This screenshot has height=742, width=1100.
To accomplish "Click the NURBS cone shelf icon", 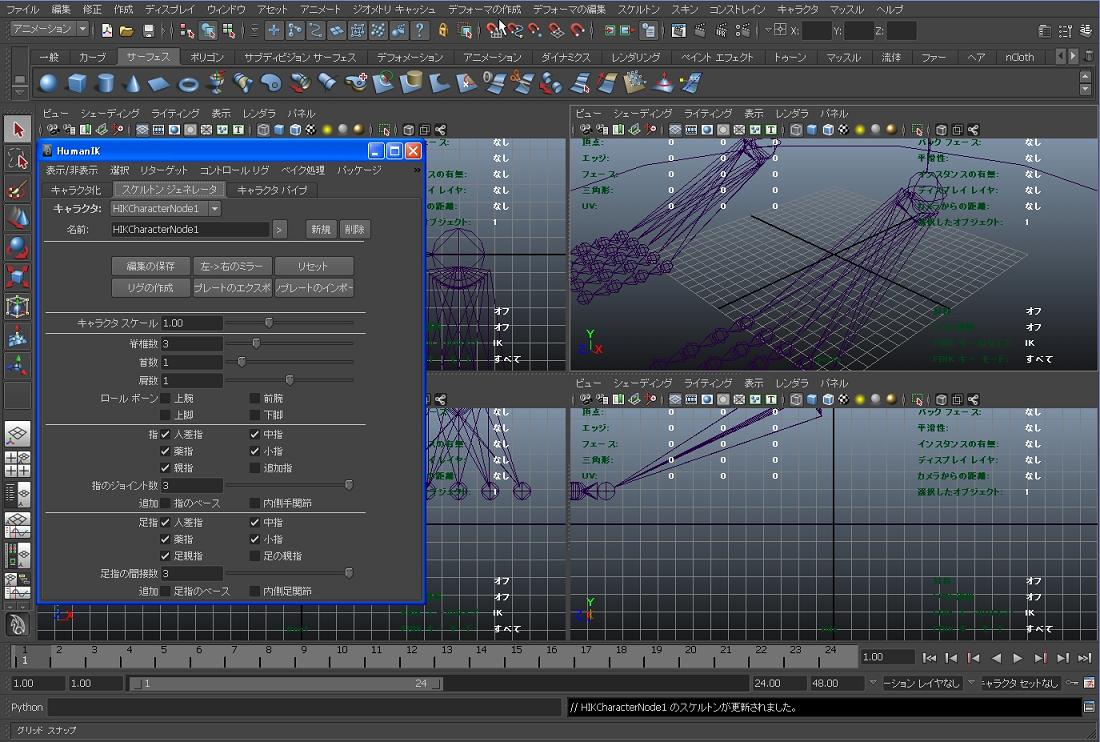I will coord(132,83).
